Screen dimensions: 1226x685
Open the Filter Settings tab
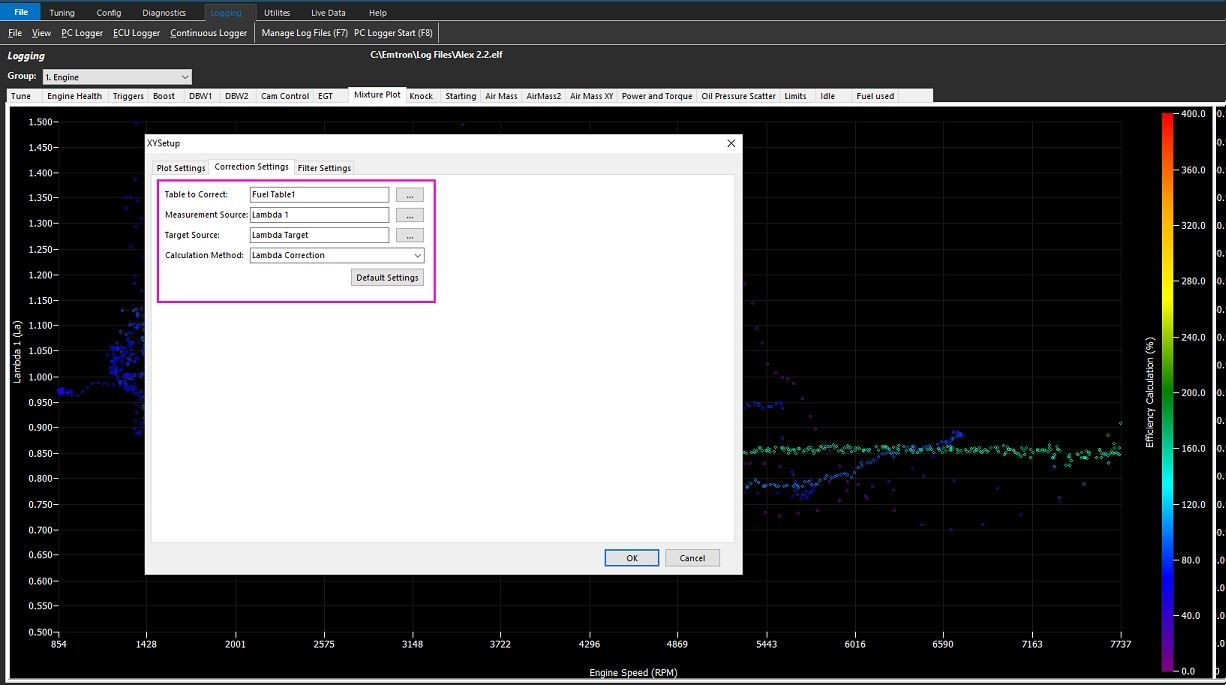[x=324, y=168]
